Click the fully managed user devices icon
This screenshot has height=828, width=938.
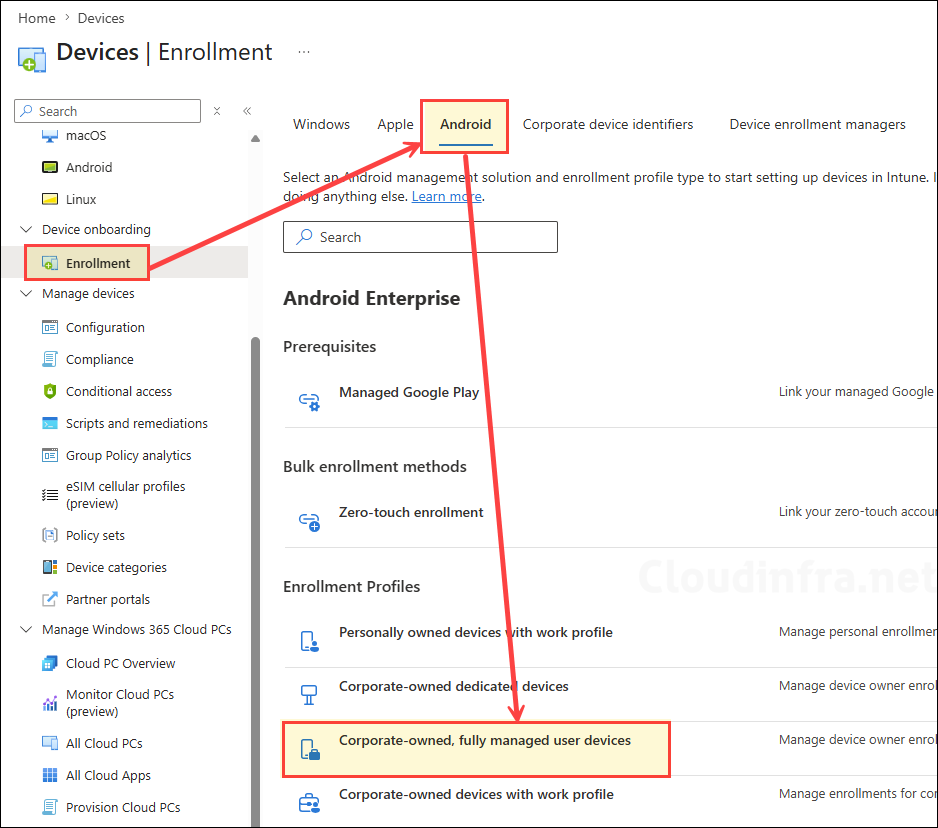click(x=310, y=749)
